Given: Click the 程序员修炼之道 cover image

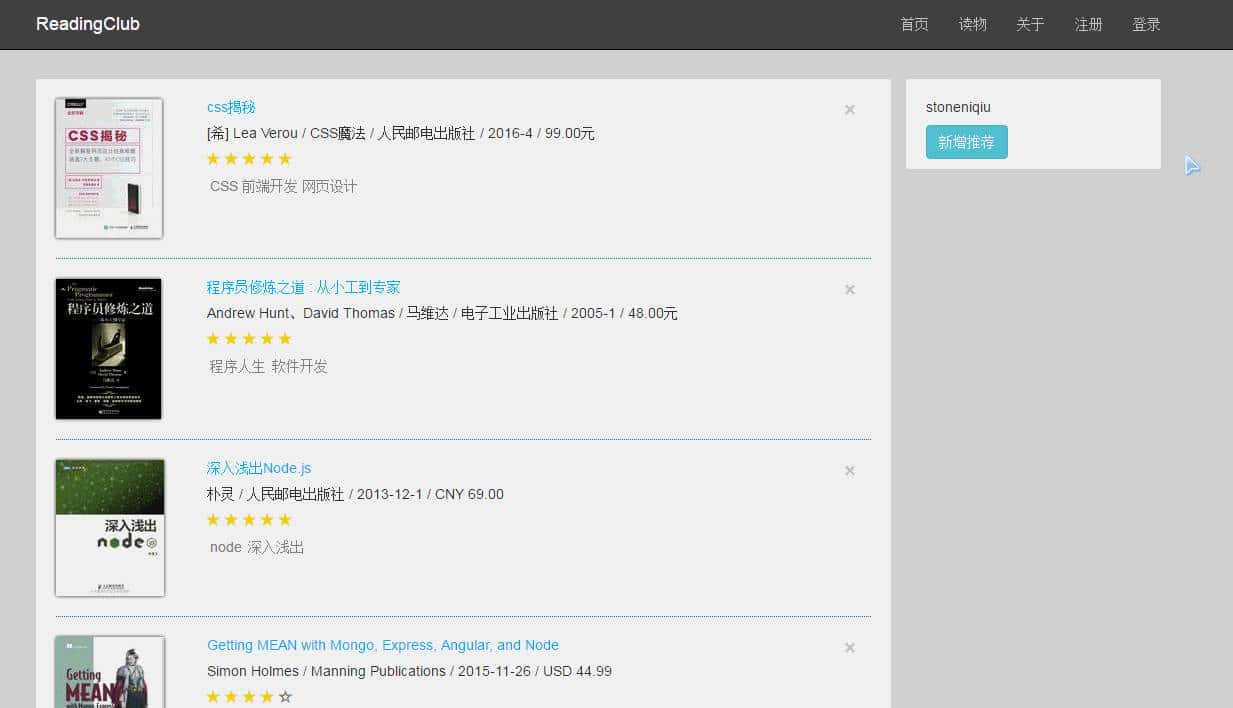Looking at the screenshot, I should [x=108, y=348].
